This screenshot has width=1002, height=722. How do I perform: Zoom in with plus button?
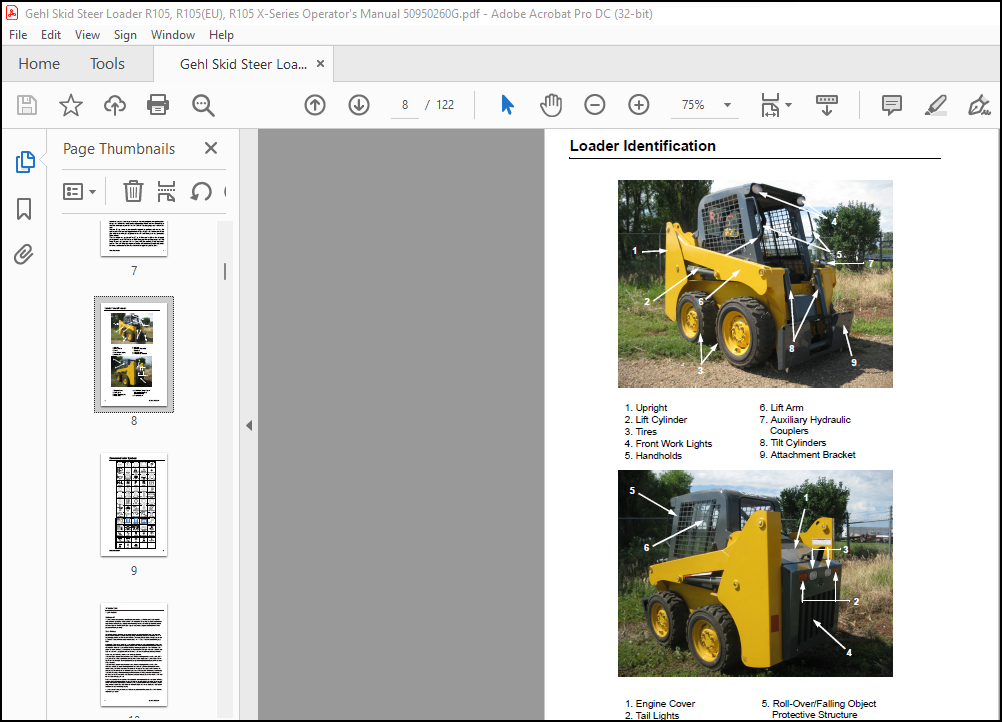click(639, 105)
